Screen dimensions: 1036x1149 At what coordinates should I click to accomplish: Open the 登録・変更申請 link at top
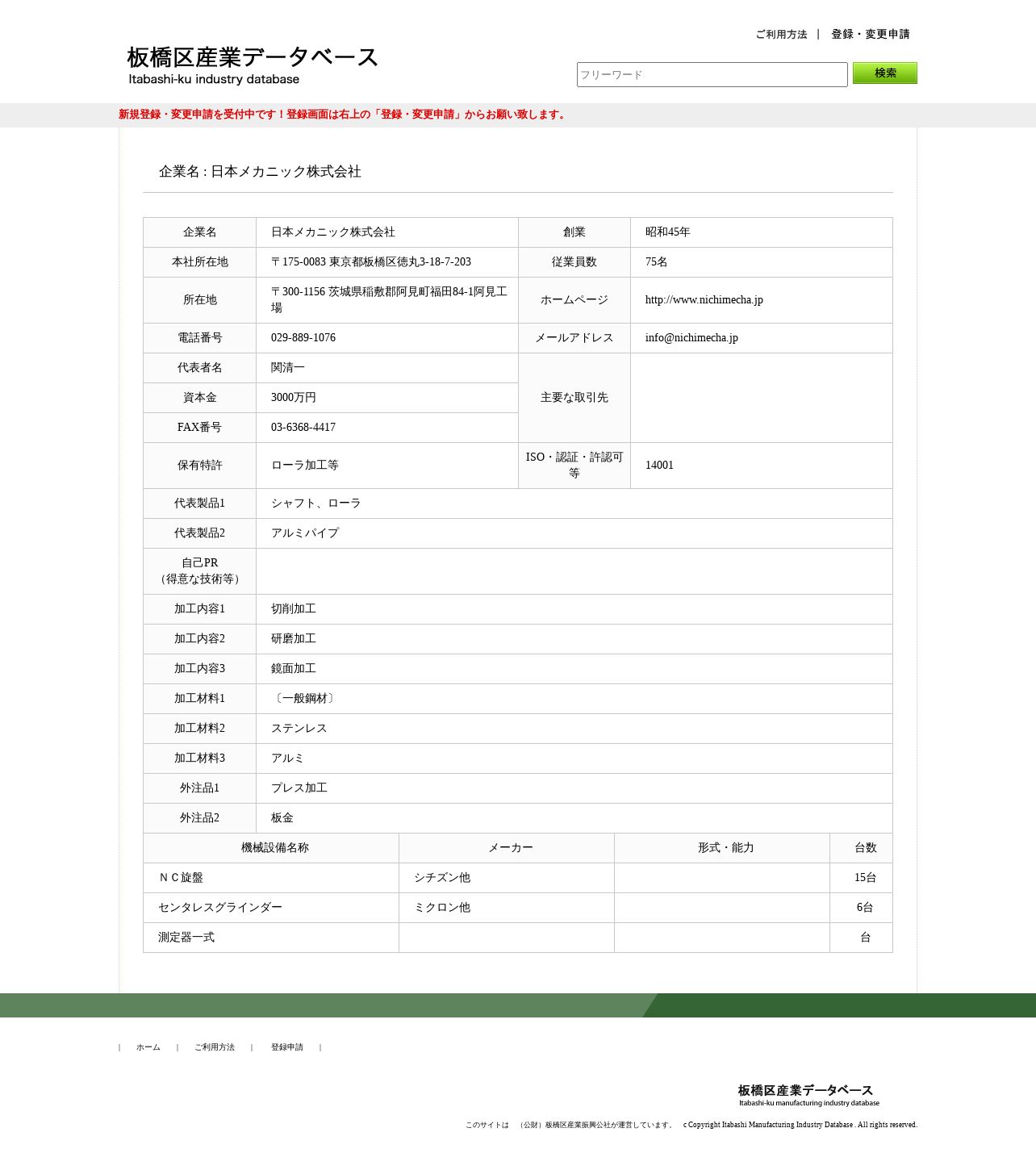pos(870,34)
